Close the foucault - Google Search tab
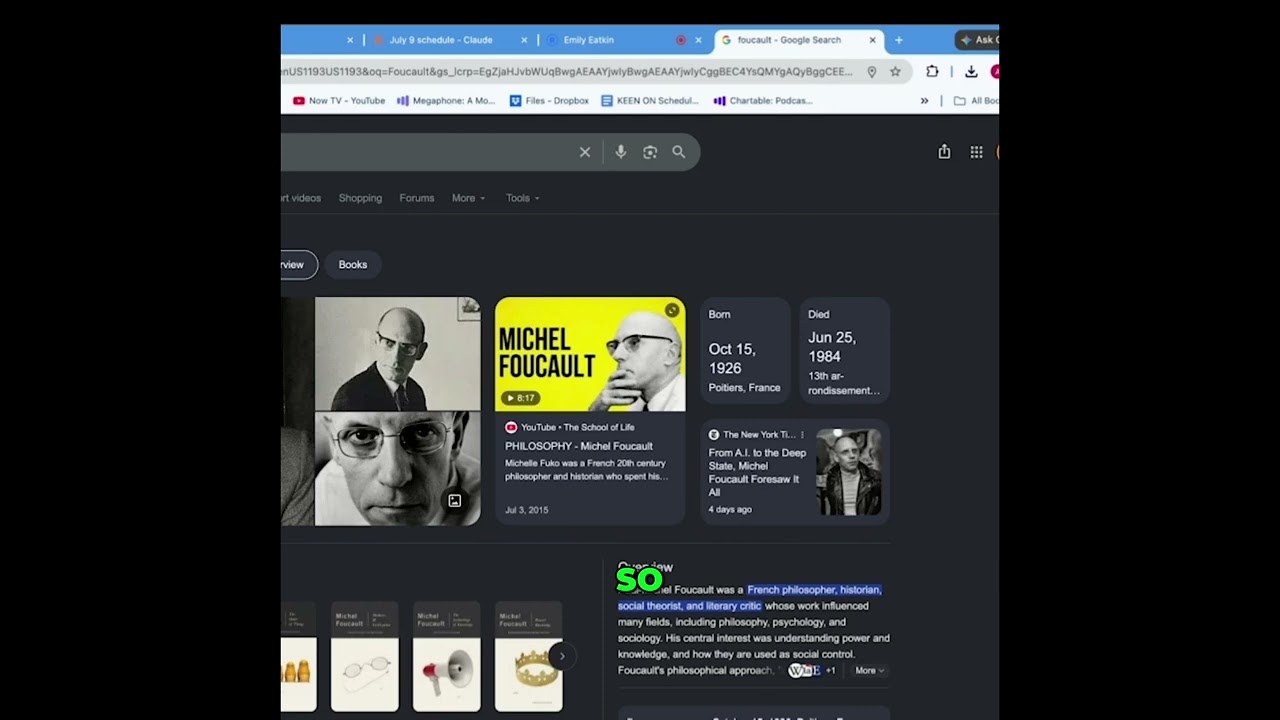The height and width of the screenshot is (720, 1280). pyautogui.click(x=872, y=40)
